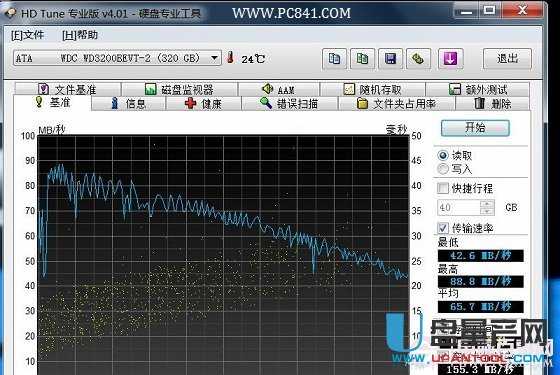The height and width of the screenshot is (375, 560).
Task: Select the 写入 radio button
Action: pos(443,169)
